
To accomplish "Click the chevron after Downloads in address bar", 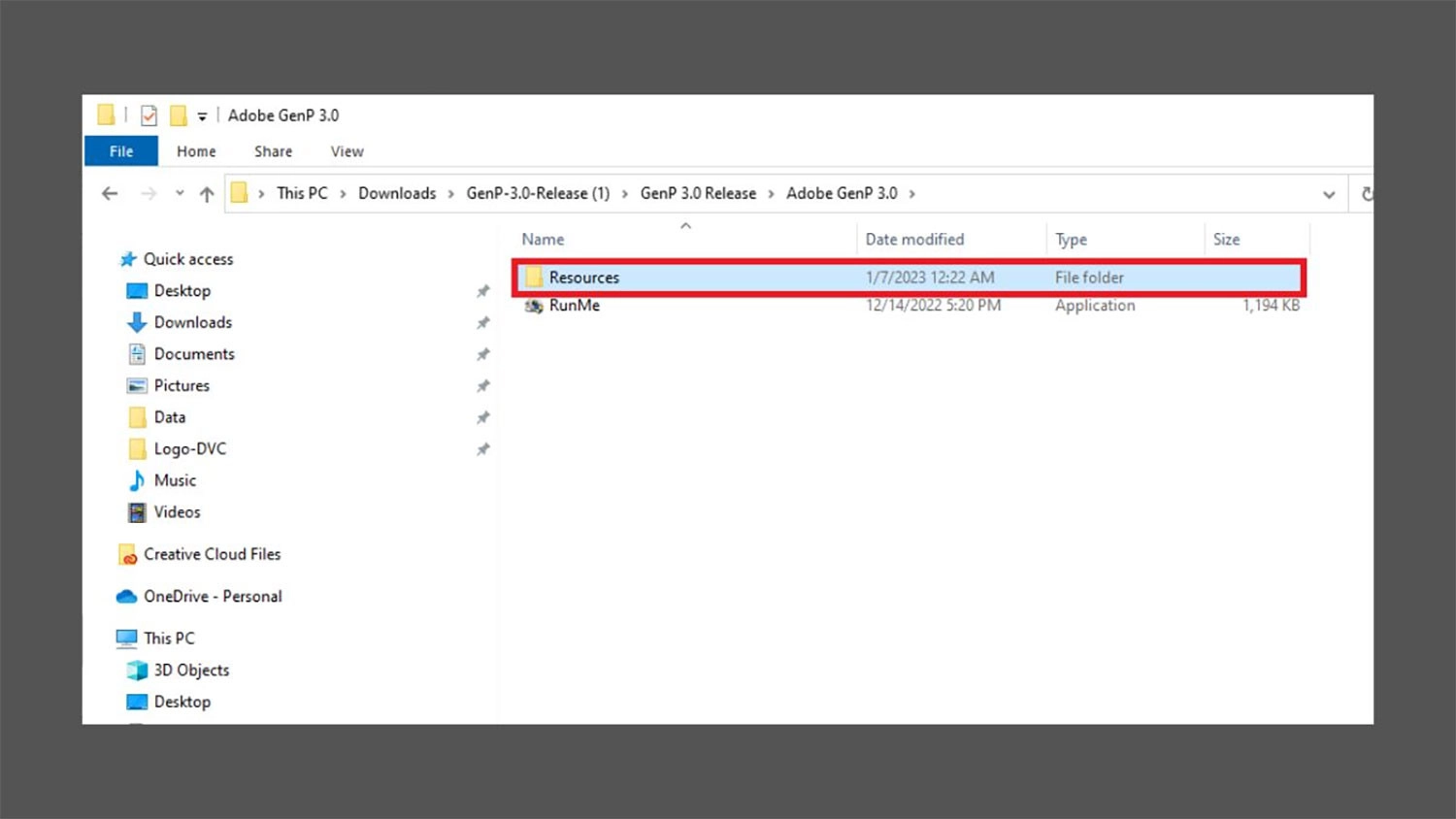I will point(451,194).
